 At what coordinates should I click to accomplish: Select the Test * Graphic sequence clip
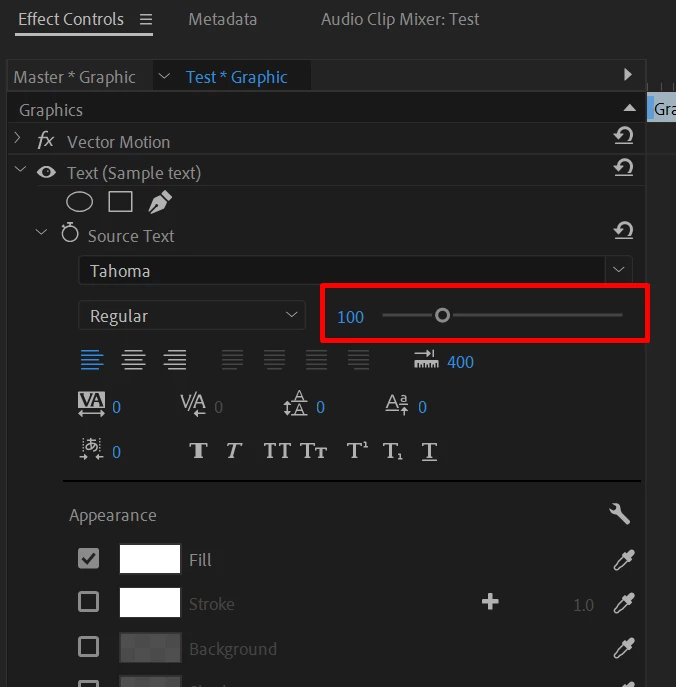coord(237,77)
